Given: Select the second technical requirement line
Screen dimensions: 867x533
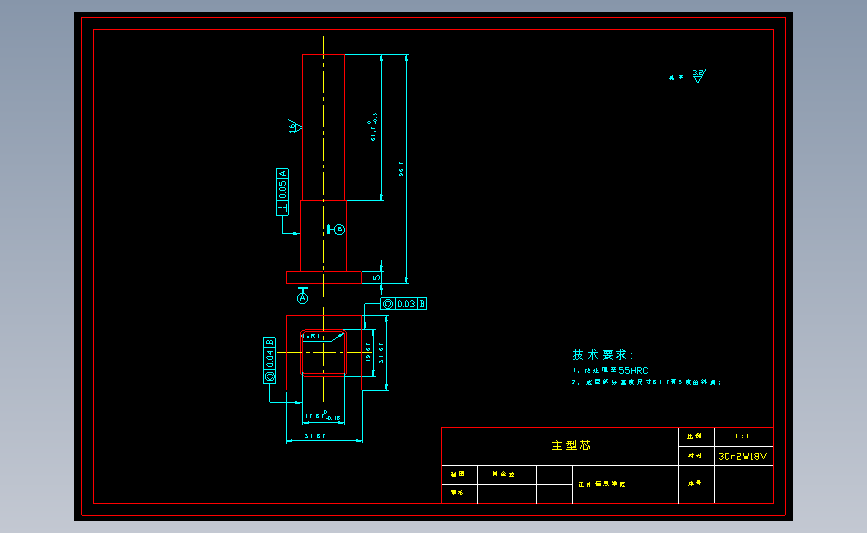Looking at the screenshot, I should pos(646,382).
